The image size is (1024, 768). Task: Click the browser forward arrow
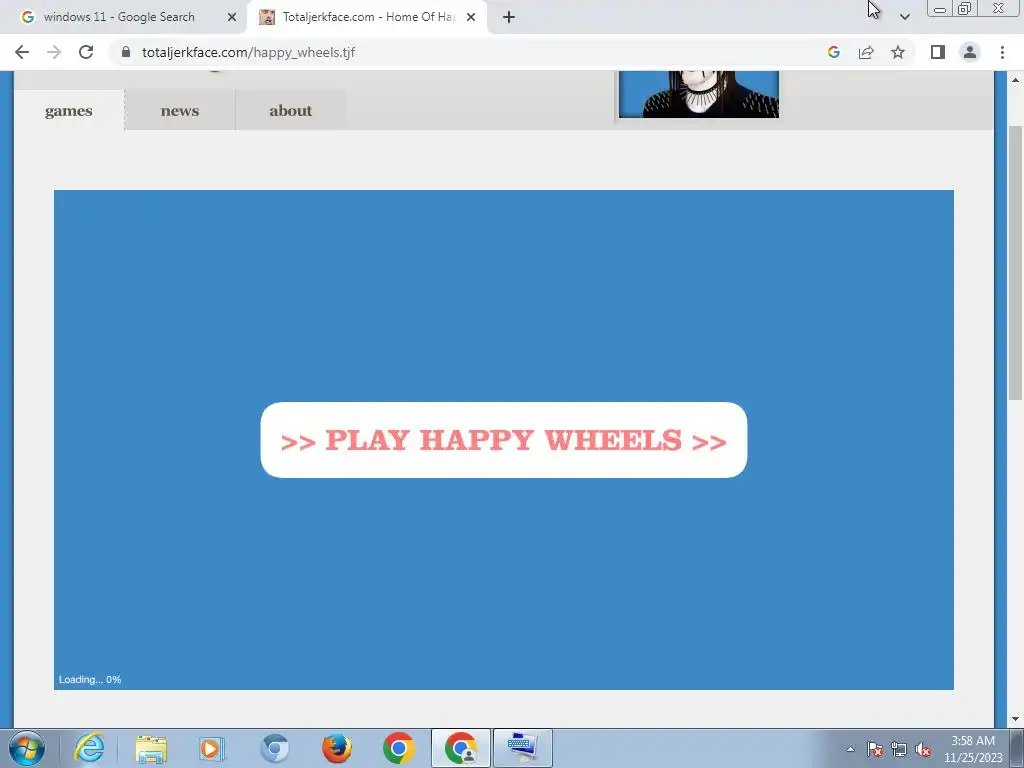[54, 52]
